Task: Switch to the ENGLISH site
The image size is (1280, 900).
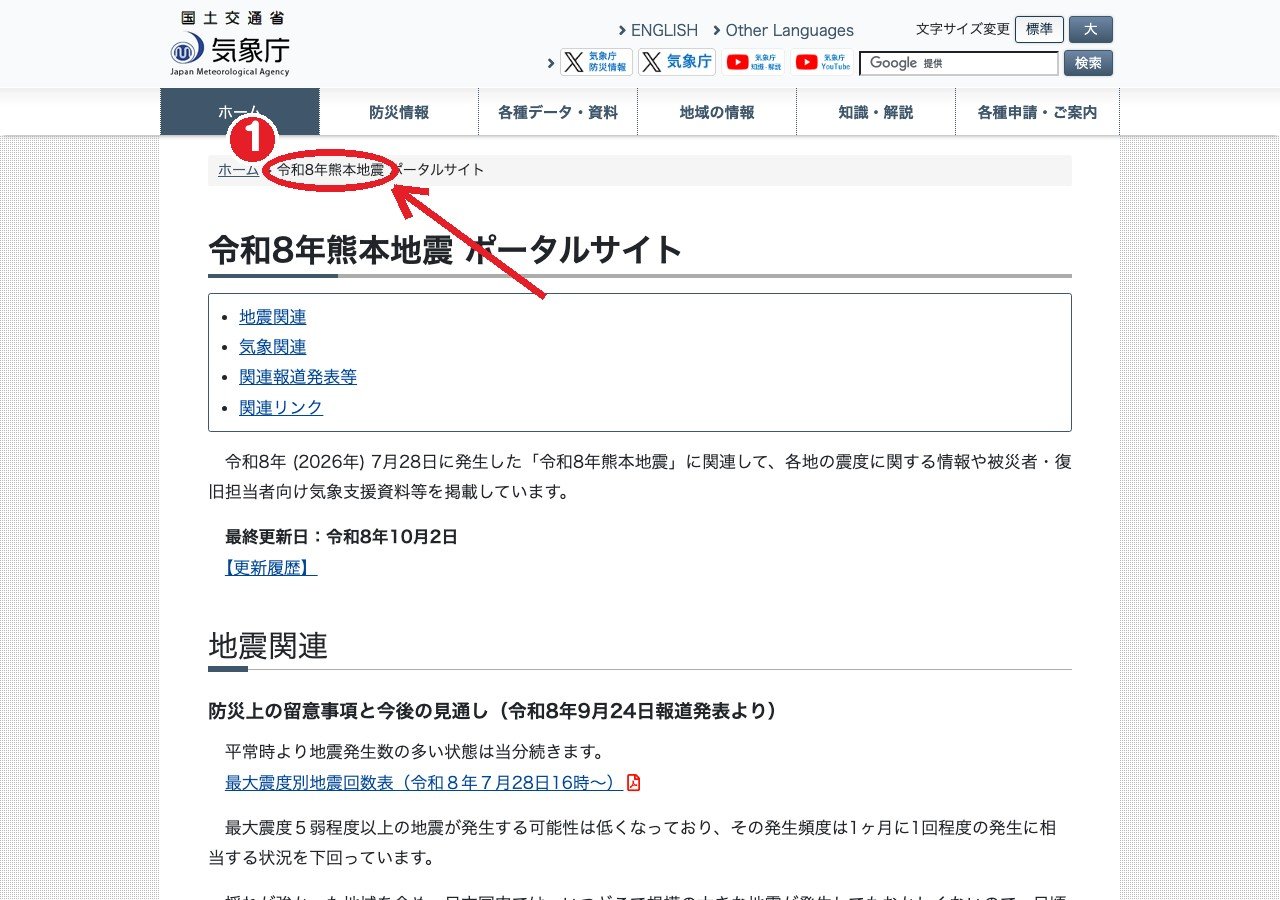Action: (x=664, y=30)
